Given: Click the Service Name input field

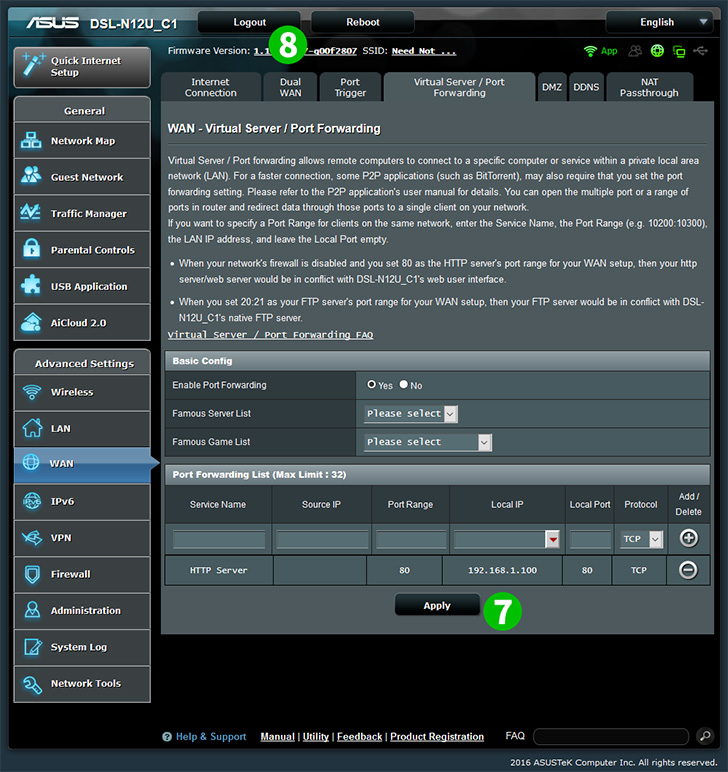Looking at the screenshot, I should (x=219, y=539).
